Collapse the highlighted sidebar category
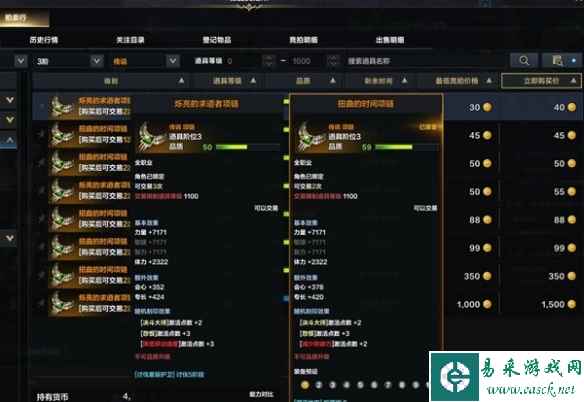Viewport: 584px width, 402px height. click(10, 140)
